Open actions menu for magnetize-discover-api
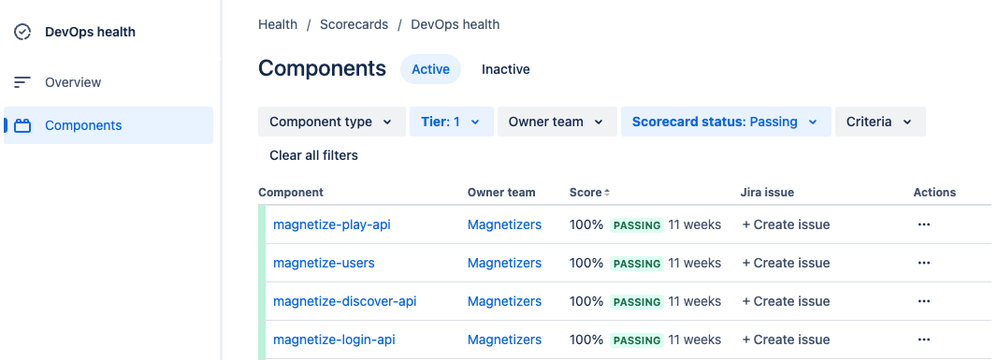Viewport: 998px width, 360px height. 924,301
